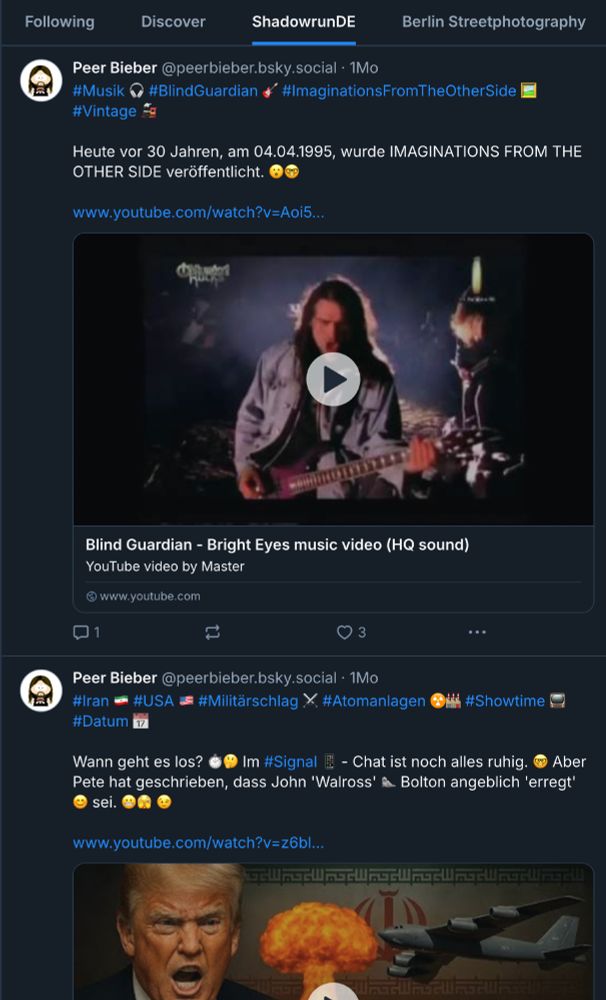Play the Blind Guardian video
606x1000 pixels.
[333, 379]
